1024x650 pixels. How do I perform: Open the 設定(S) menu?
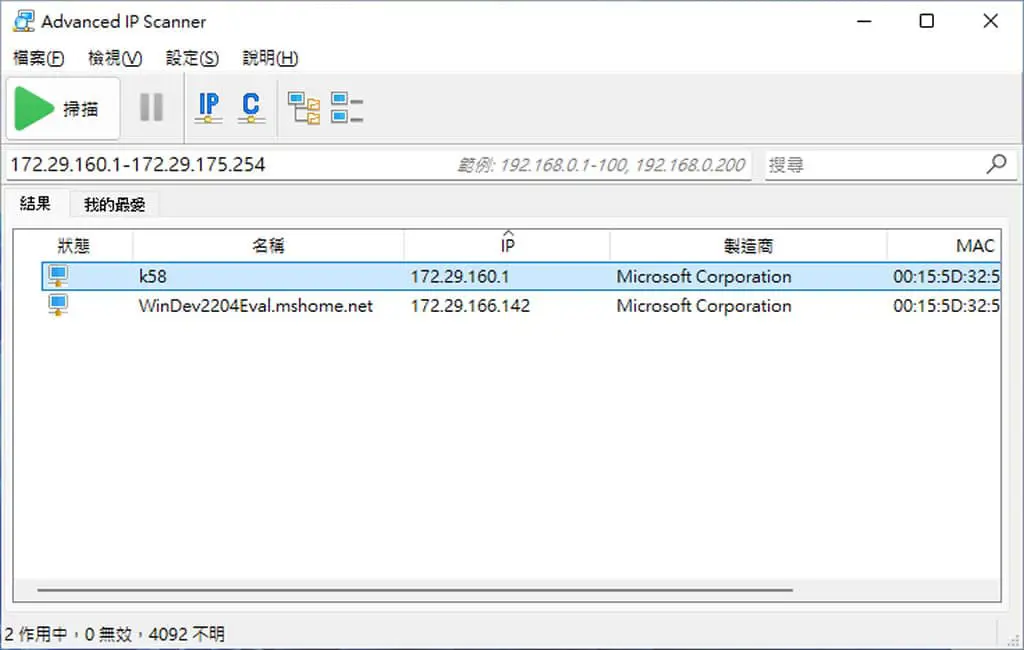click(x=192, y=58)
